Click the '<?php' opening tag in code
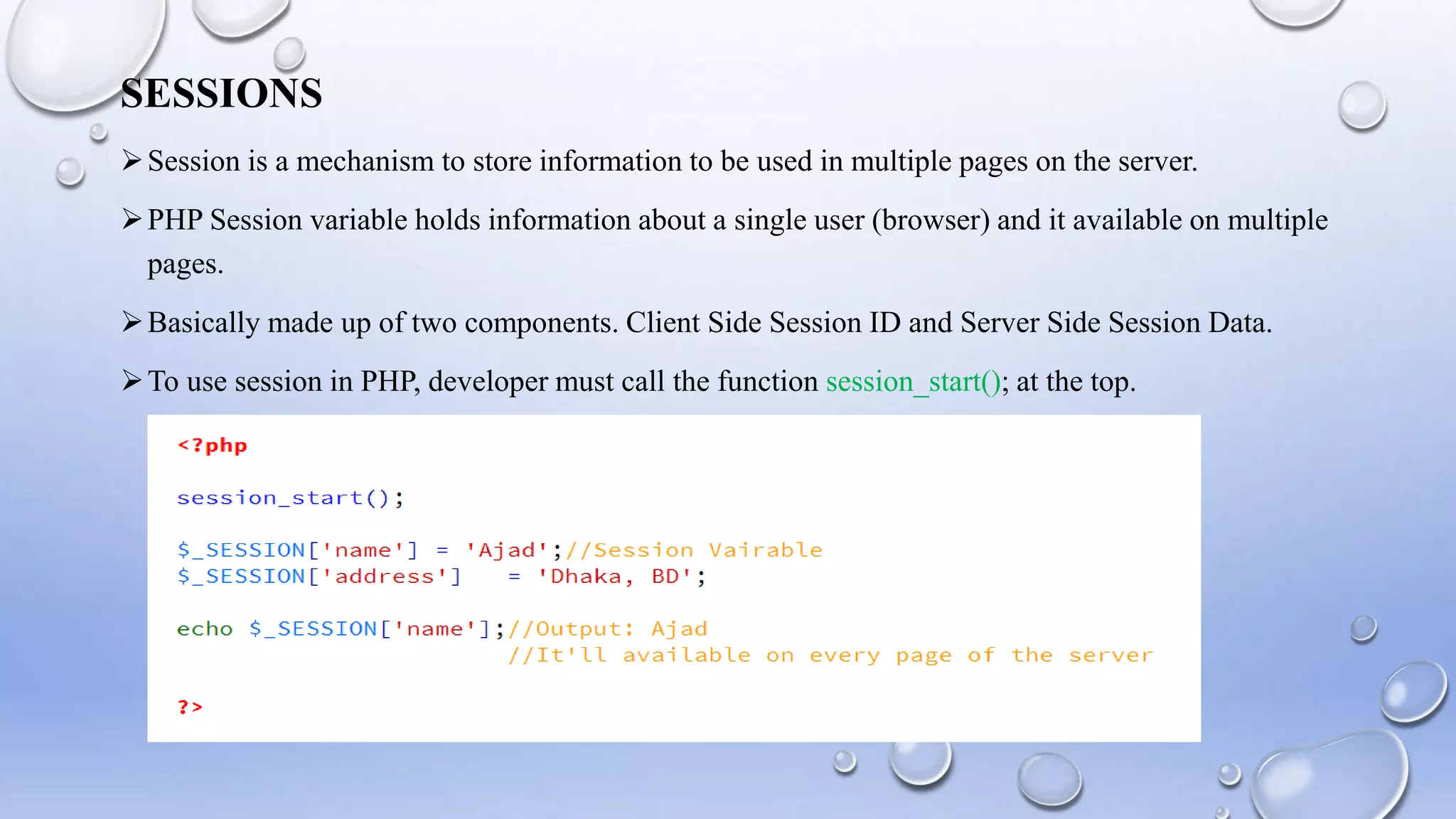This screenshot has height=819, width=1456. (212, 446)
